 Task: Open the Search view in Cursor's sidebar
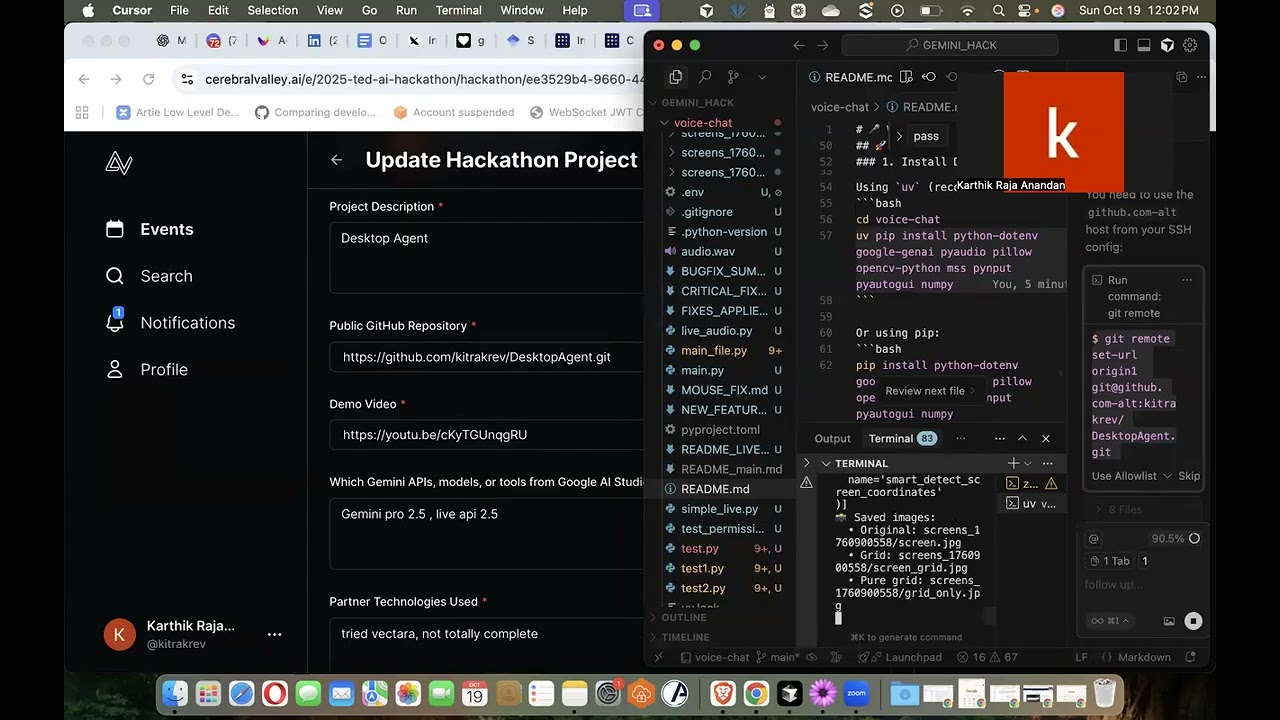coord(705,77)
